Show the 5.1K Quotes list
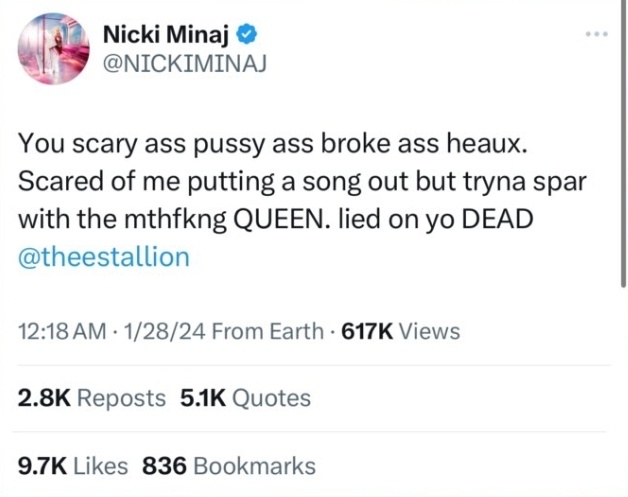 [245, 398]
